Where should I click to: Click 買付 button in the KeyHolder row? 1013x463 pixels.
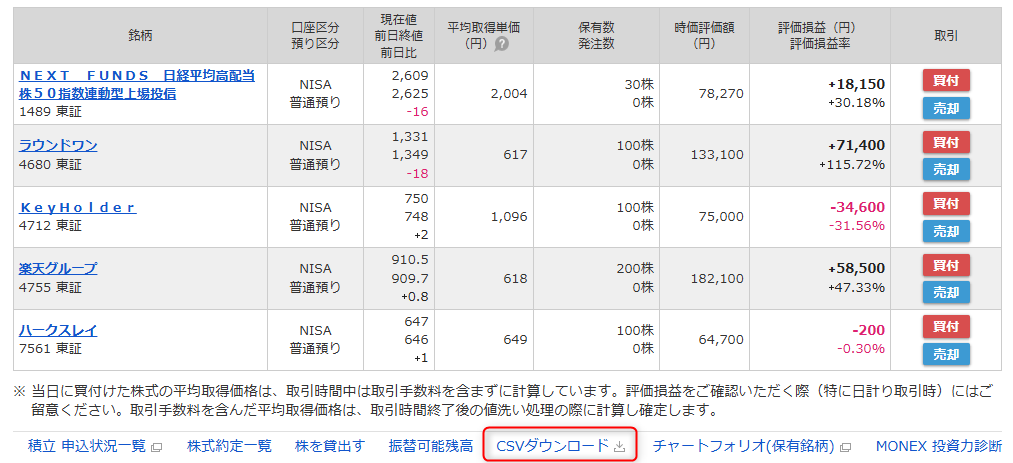point(946,203)
